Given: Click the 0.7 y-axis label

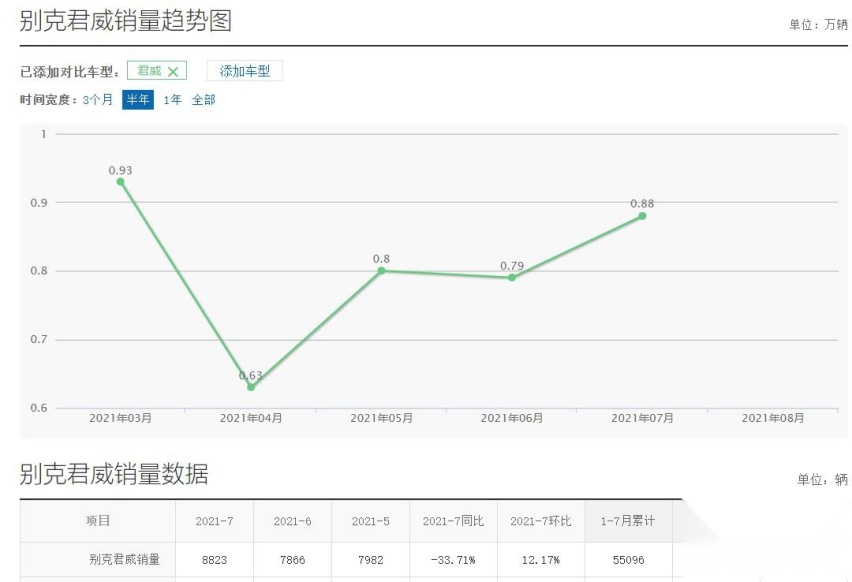Looking at the screenshot, I should tap(39, 340).
